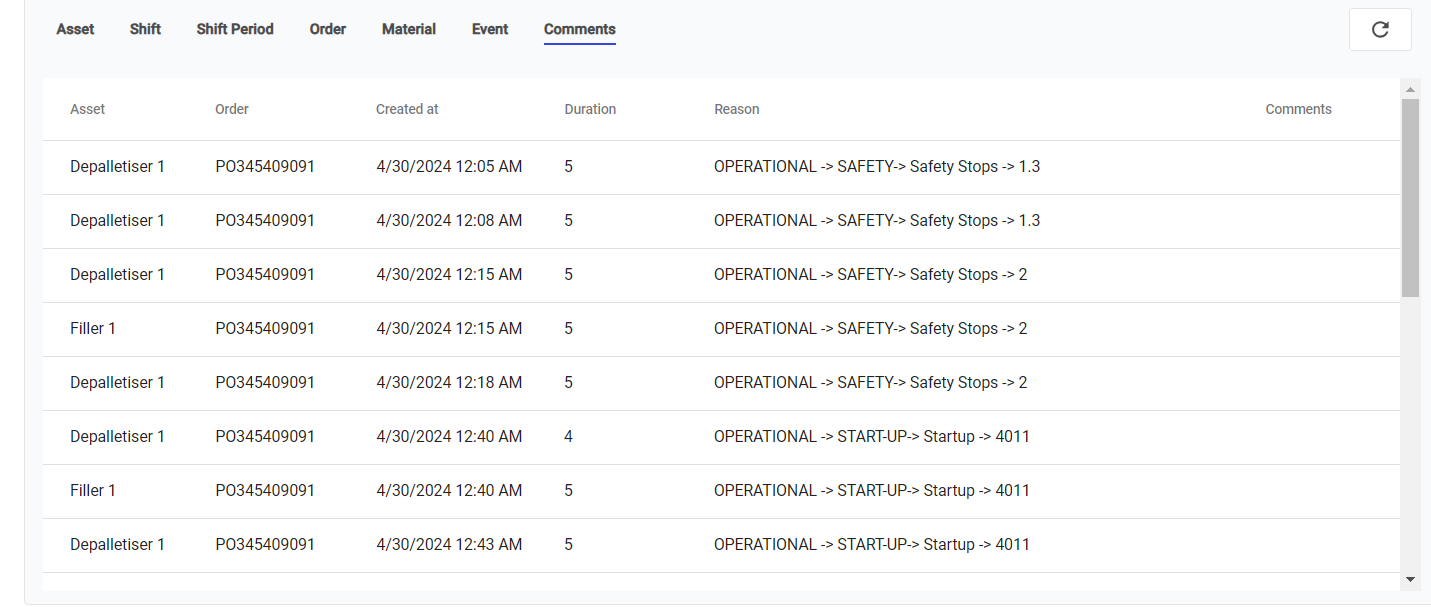1431x607 pixels.
Task: Click the Reason column header
Action: click(x=737, y=109)
